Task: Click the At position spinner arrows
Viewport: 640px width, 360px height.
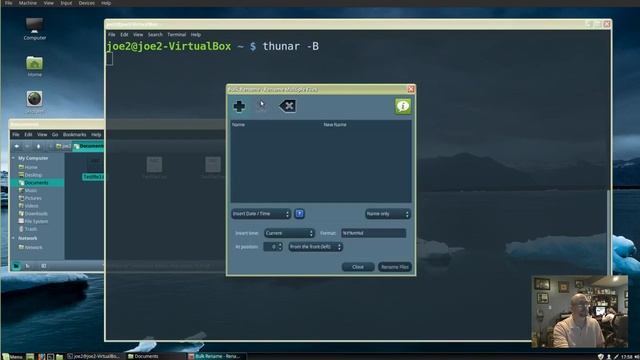Action: tap(280, 247)
